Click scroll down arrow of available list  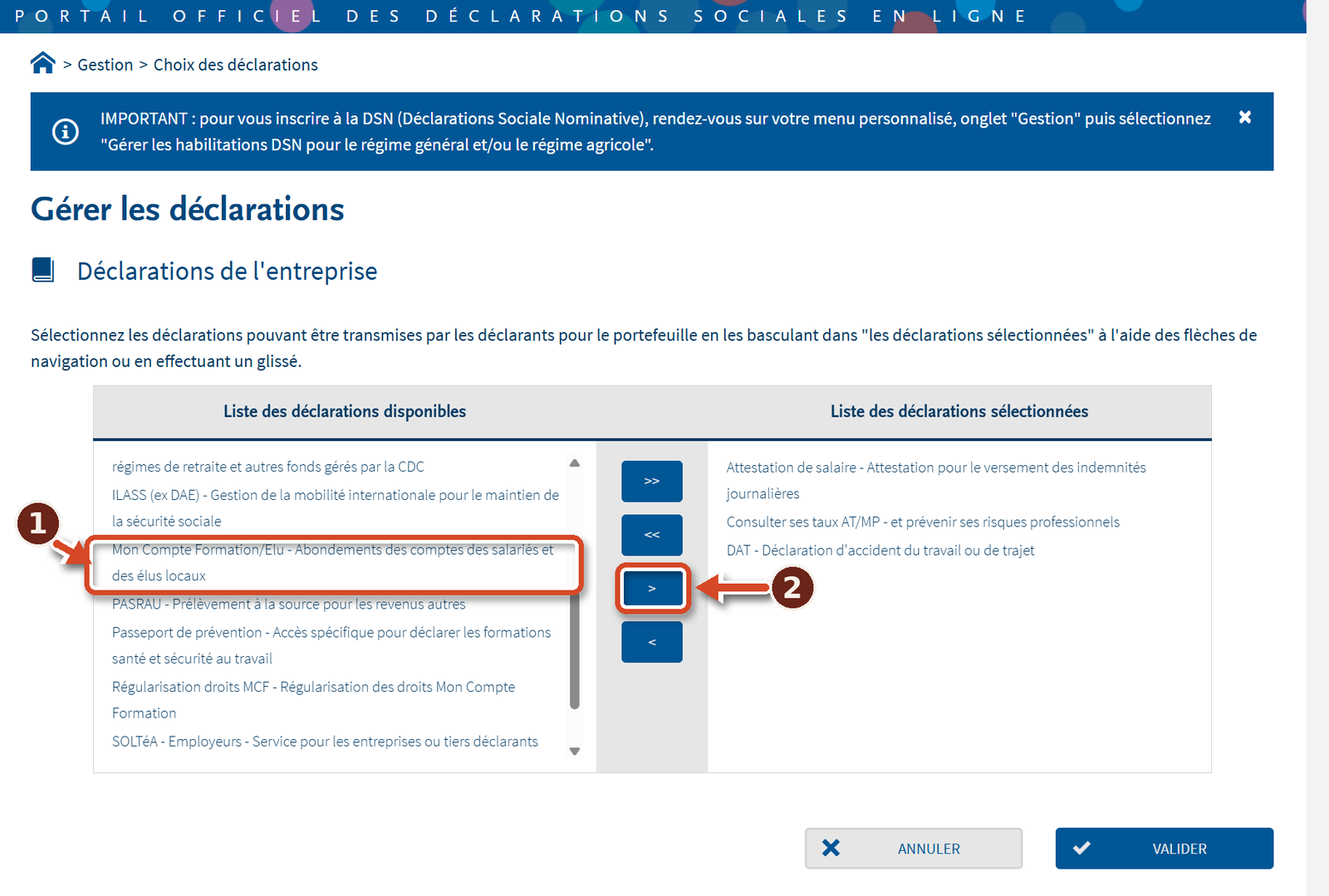point(575,752)
